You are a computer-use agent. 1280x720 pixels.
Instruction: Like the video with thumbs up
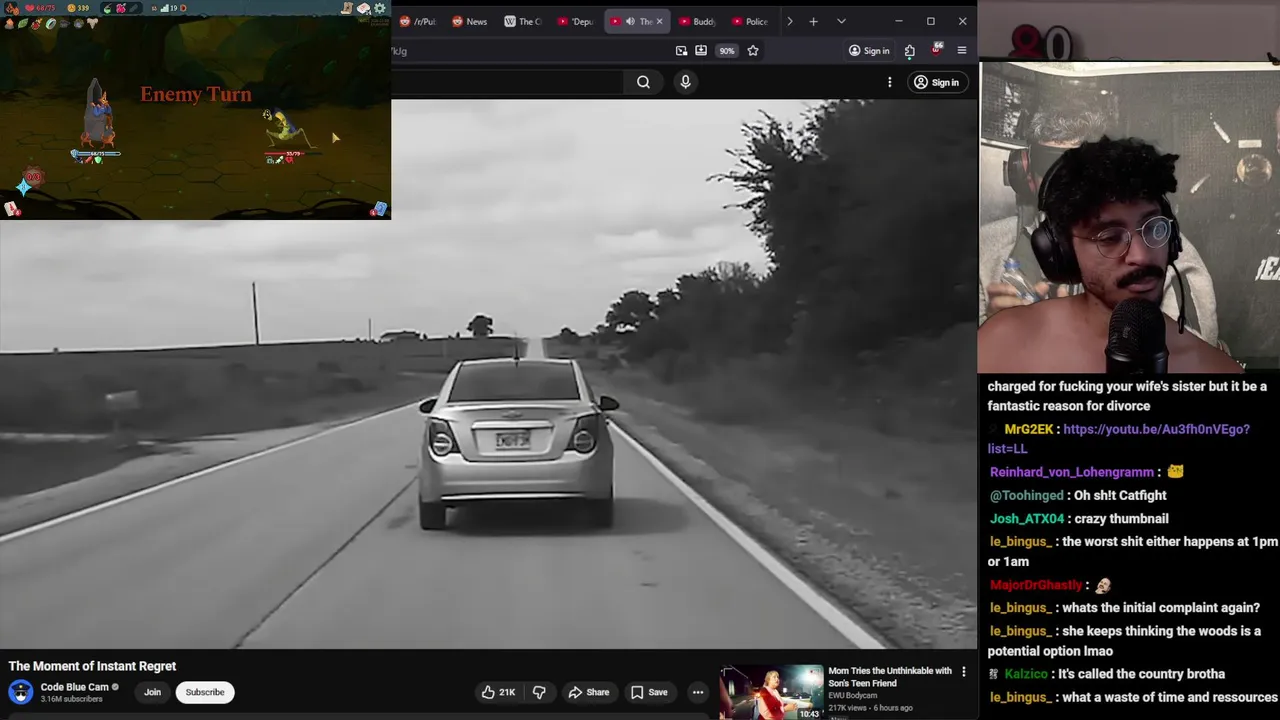tap(498, 692)
